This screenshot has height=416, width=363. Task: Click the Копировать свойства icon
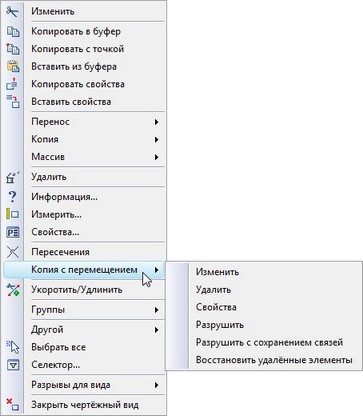(x=13, y=84)
